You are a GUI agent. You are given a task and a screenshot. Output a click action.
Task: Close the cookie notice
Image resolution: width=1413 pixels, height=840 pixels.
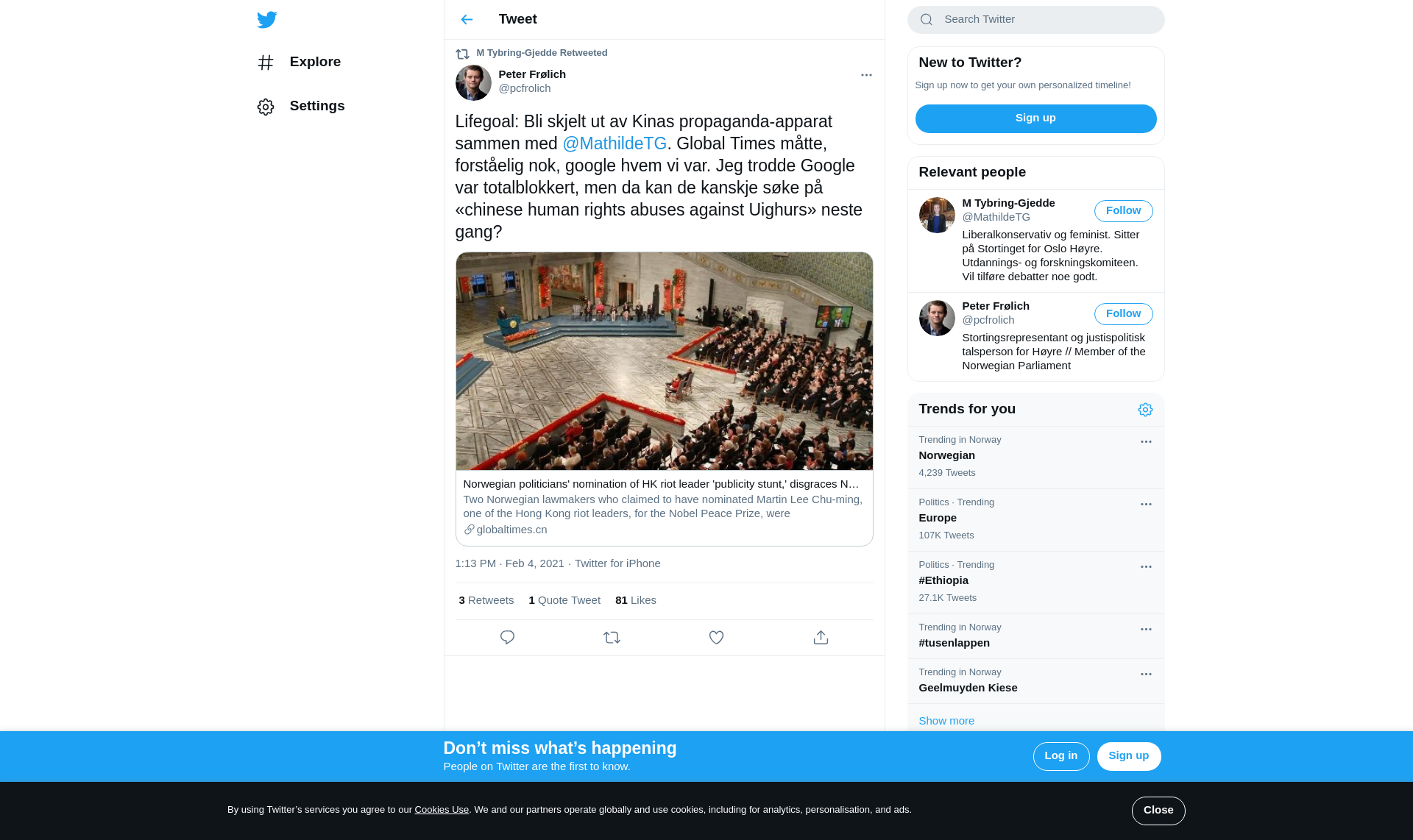click(1158, 811)
